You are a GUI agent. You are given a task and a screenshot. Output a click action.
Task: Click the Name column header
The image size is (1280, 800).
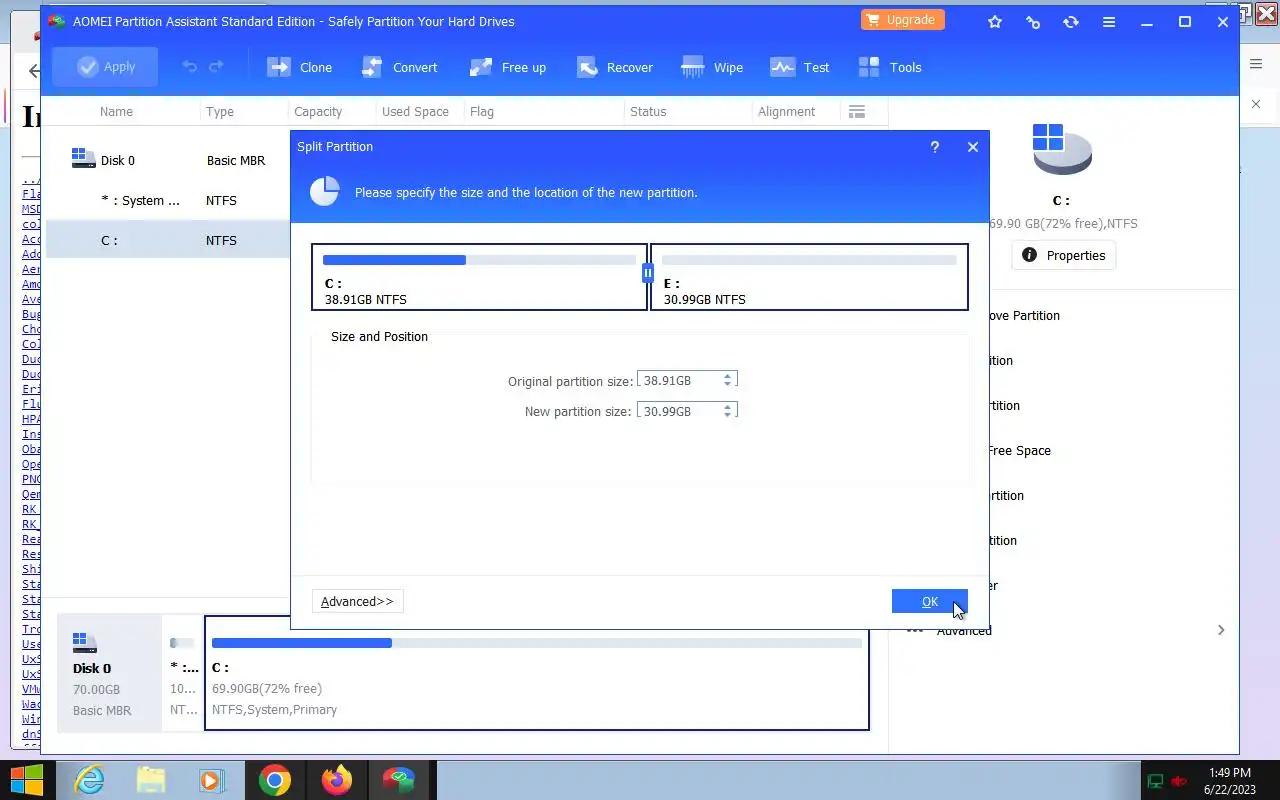[x=116, y=111]
